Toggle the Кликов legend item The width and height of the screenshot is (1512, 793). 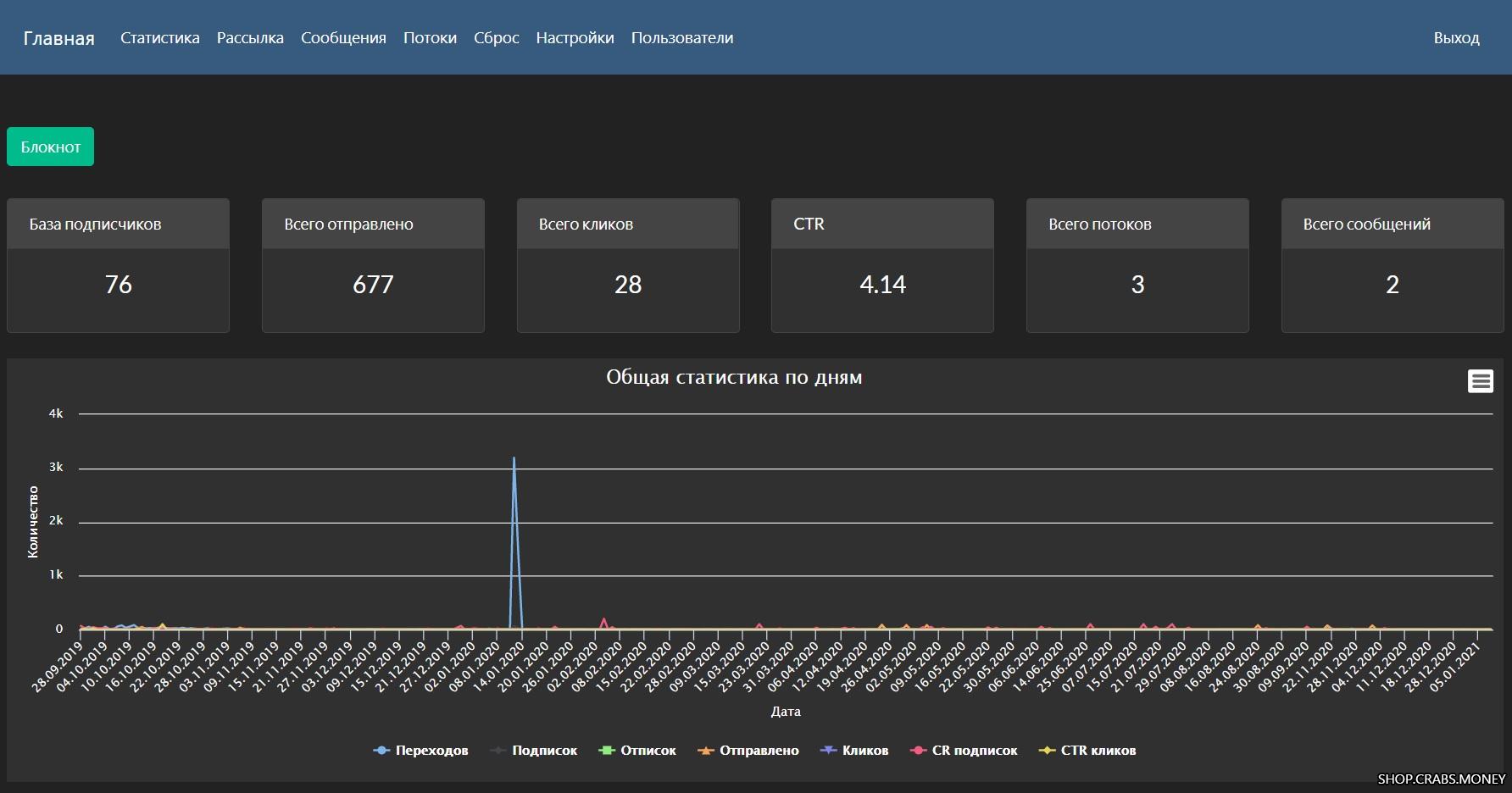coord(854,751)
